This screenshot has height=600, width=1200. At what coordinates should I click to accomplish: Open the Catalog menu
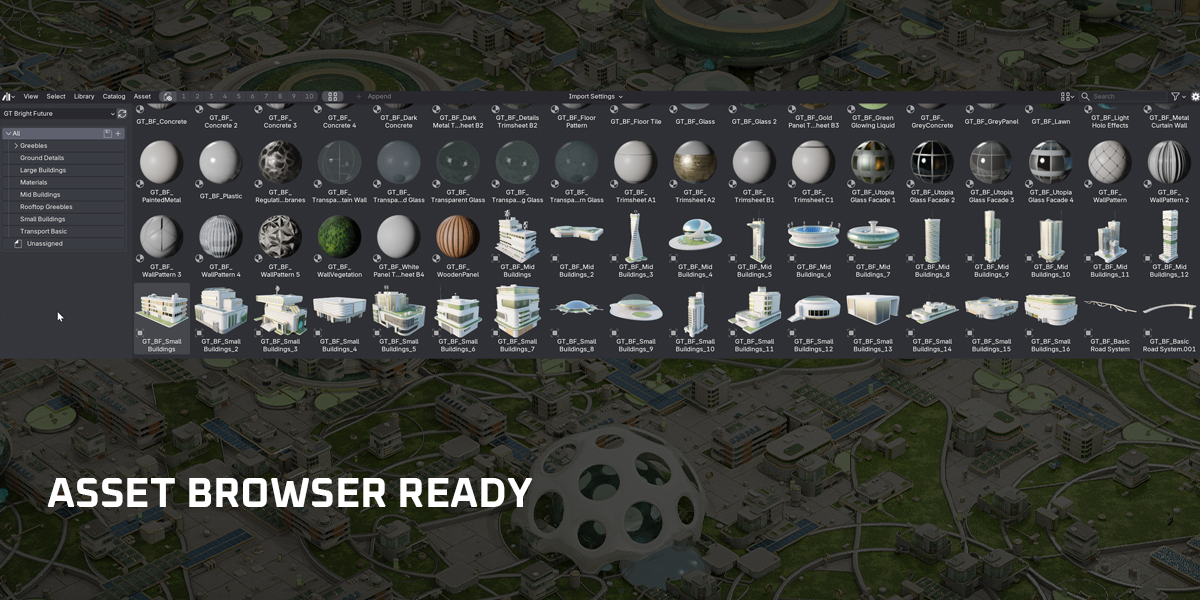114,96
